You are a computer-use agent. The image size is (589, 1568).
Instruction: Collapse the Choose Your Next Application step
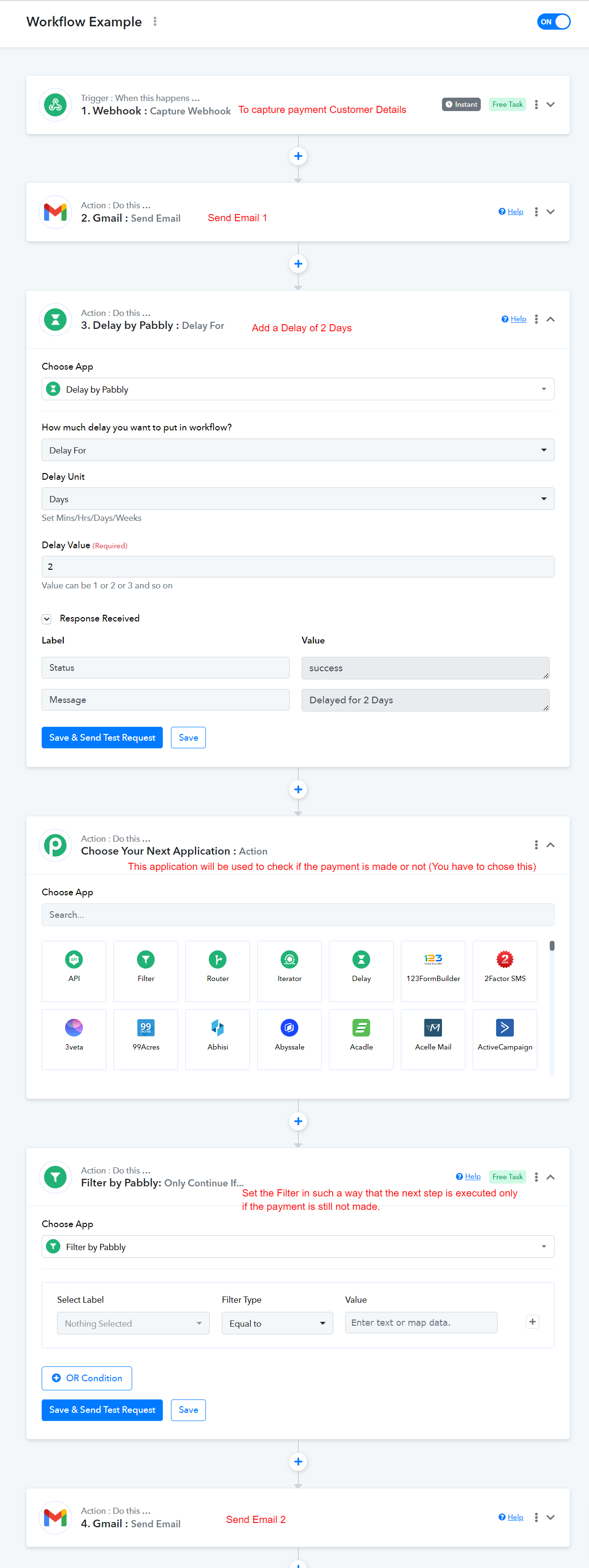551,845
